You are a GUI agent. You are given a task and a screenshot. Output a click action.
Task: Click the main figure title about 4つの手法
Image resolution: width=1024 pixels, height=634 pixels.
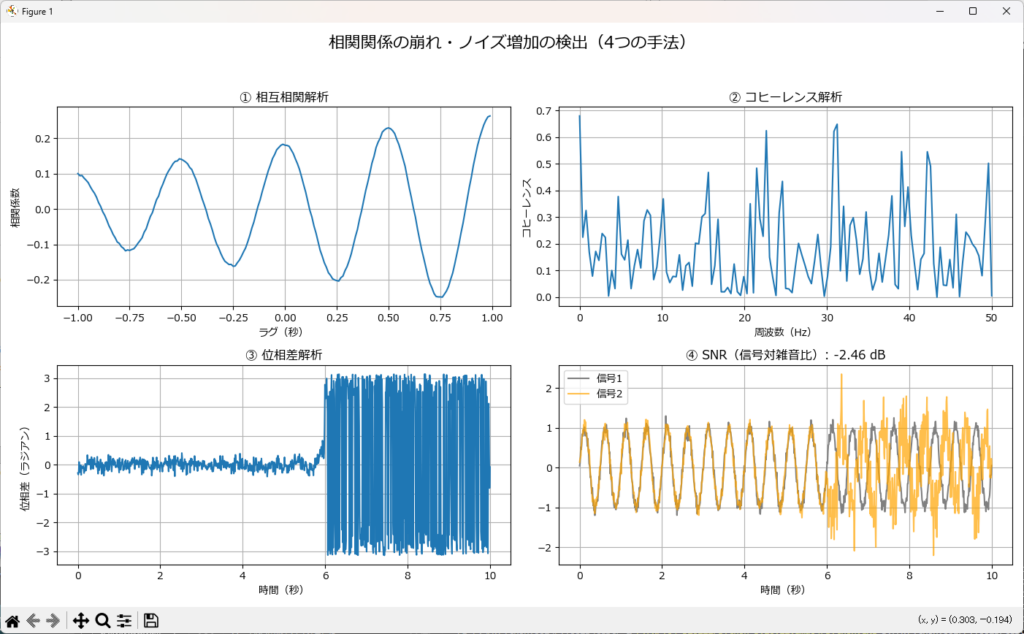coord(508,42)
